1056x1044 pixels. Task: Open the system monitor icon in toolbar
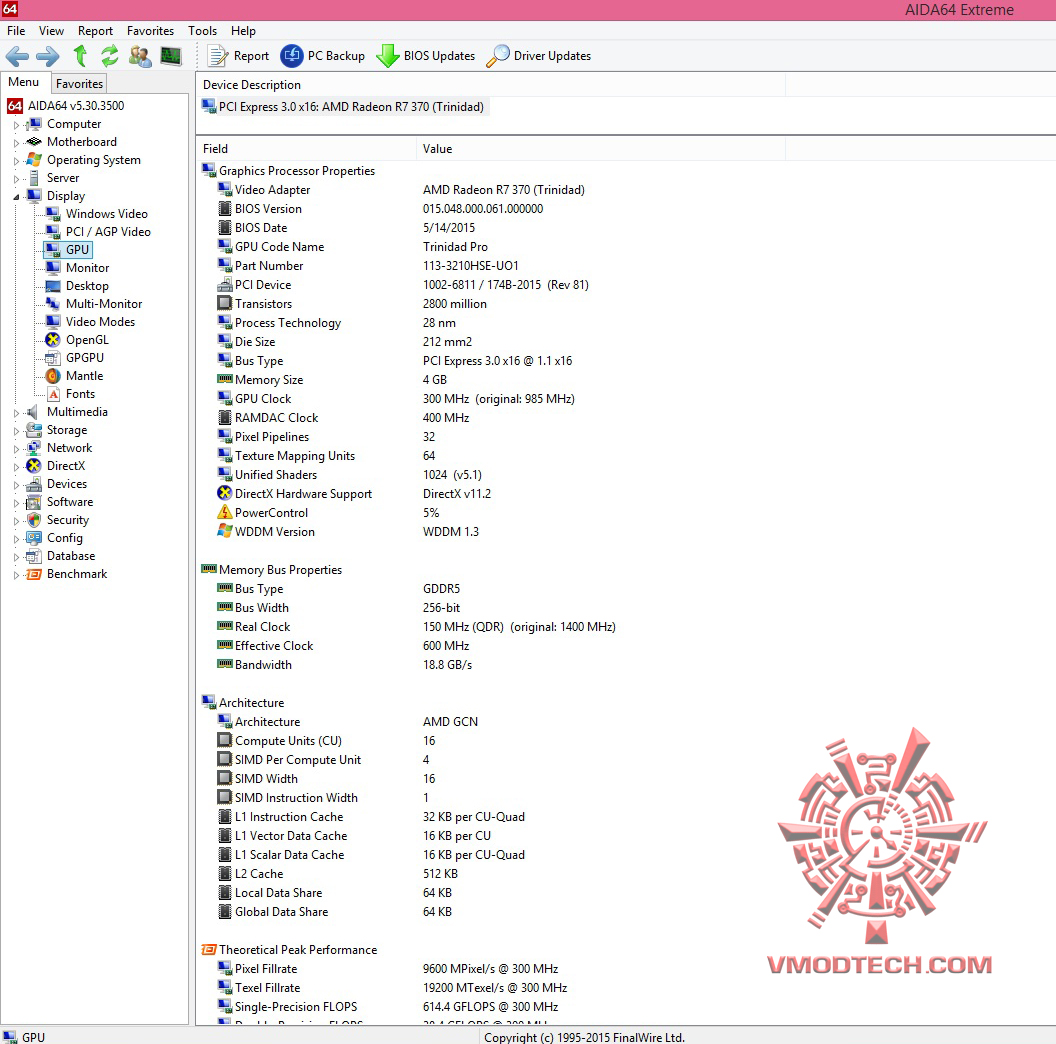170,56
